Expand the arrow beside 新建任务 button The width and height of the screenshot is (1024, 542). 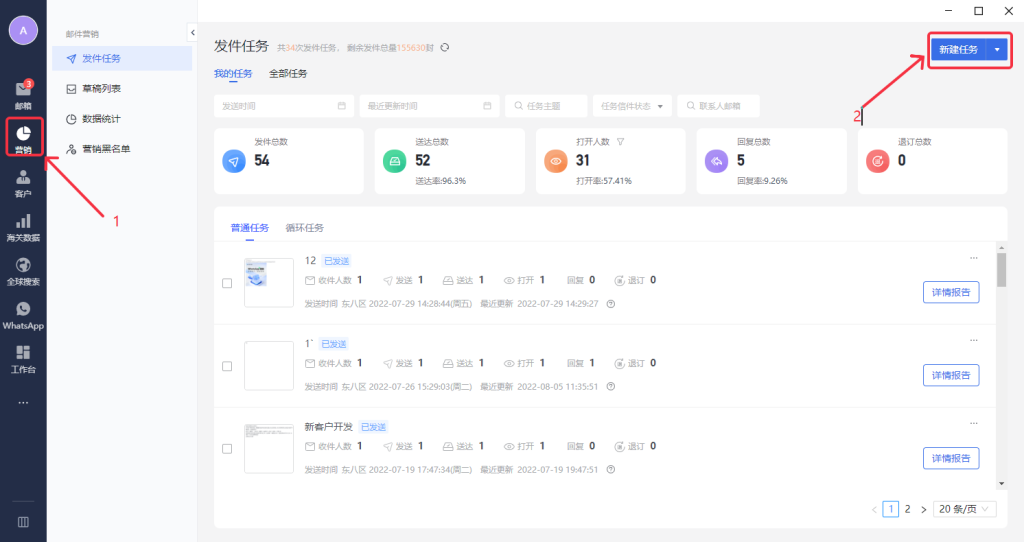tap(997, 49)
